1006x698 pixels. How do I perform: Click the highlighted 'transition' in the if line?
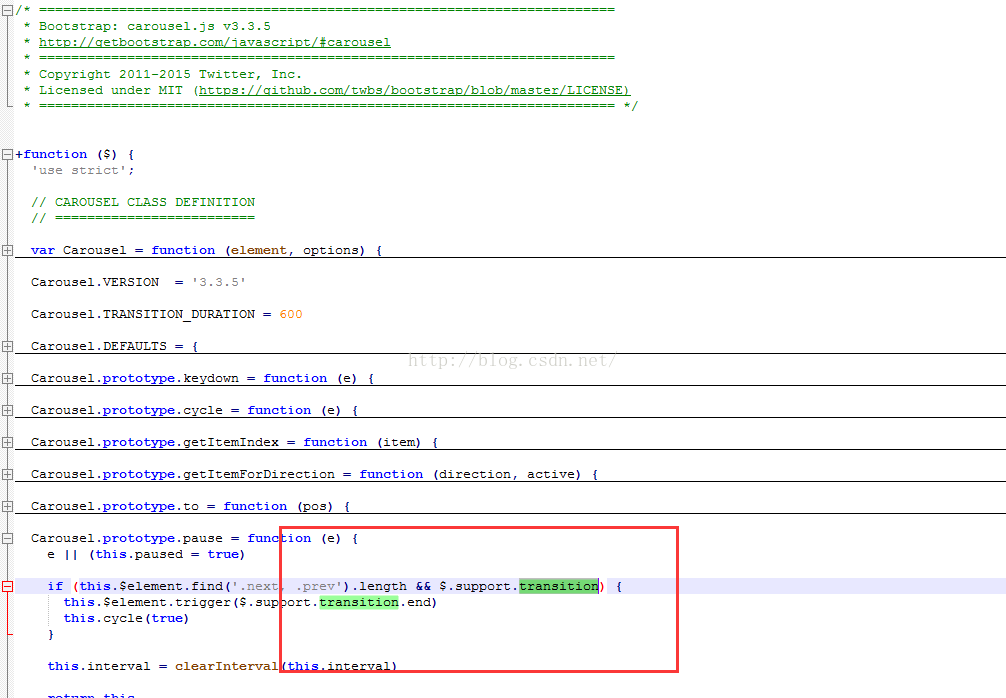click(559, 586)
